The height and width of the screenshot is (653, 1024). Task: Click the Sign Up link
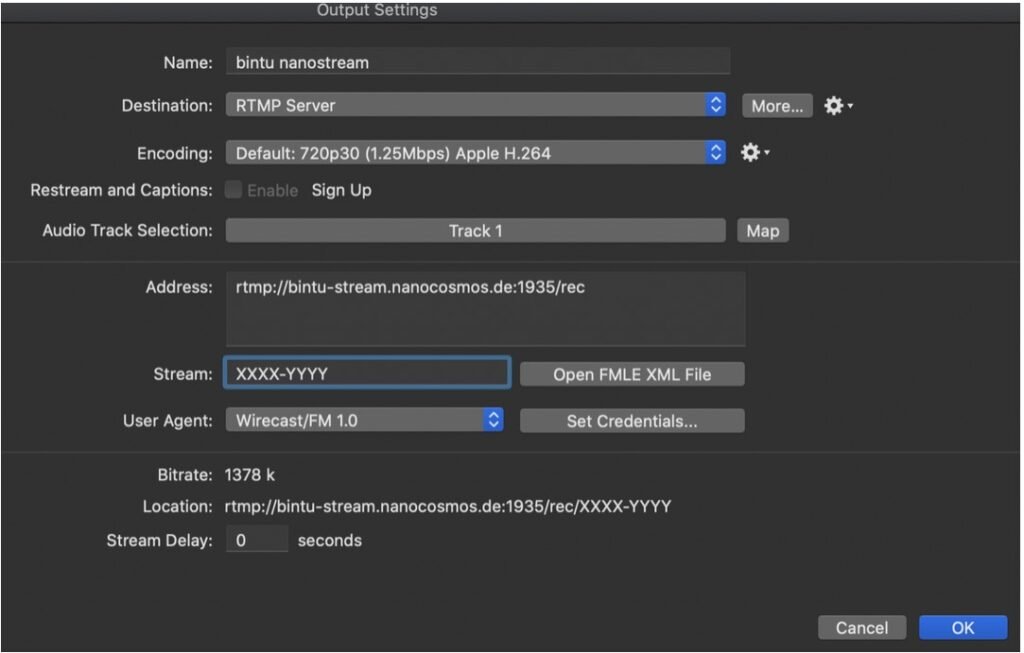pyautogui.click(x=341, y=189)
